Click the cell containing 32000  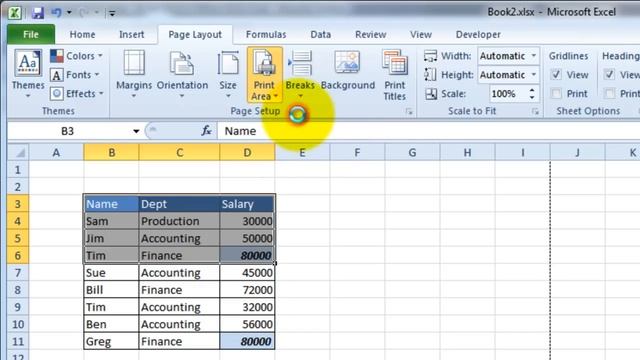[247, 307]
